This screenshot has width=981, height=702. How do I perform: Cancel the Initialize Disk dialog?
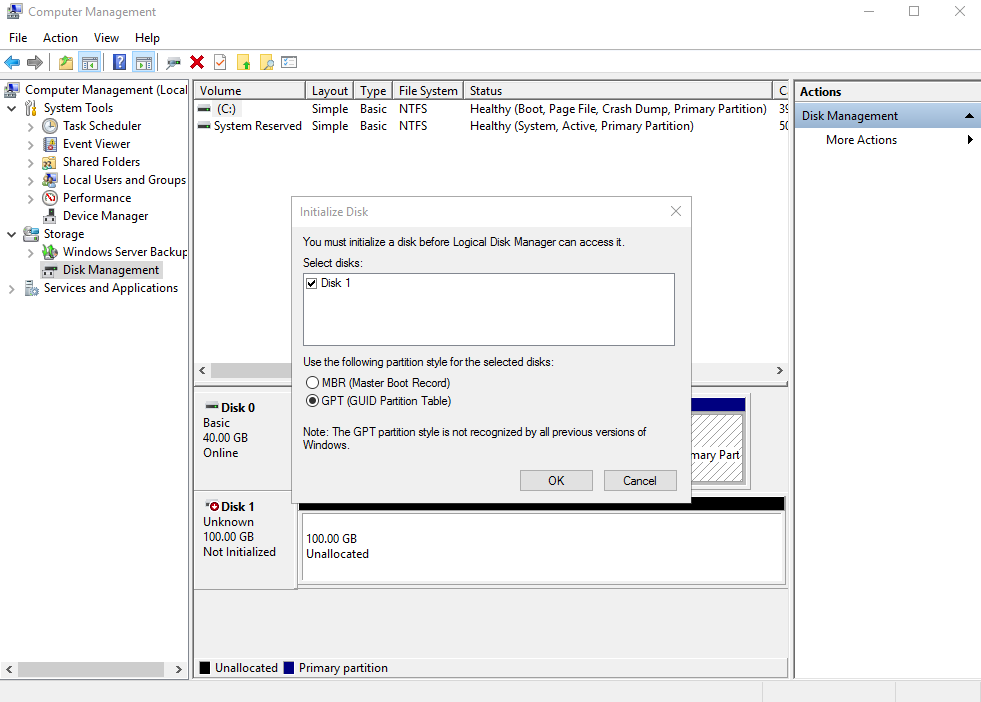640,480
